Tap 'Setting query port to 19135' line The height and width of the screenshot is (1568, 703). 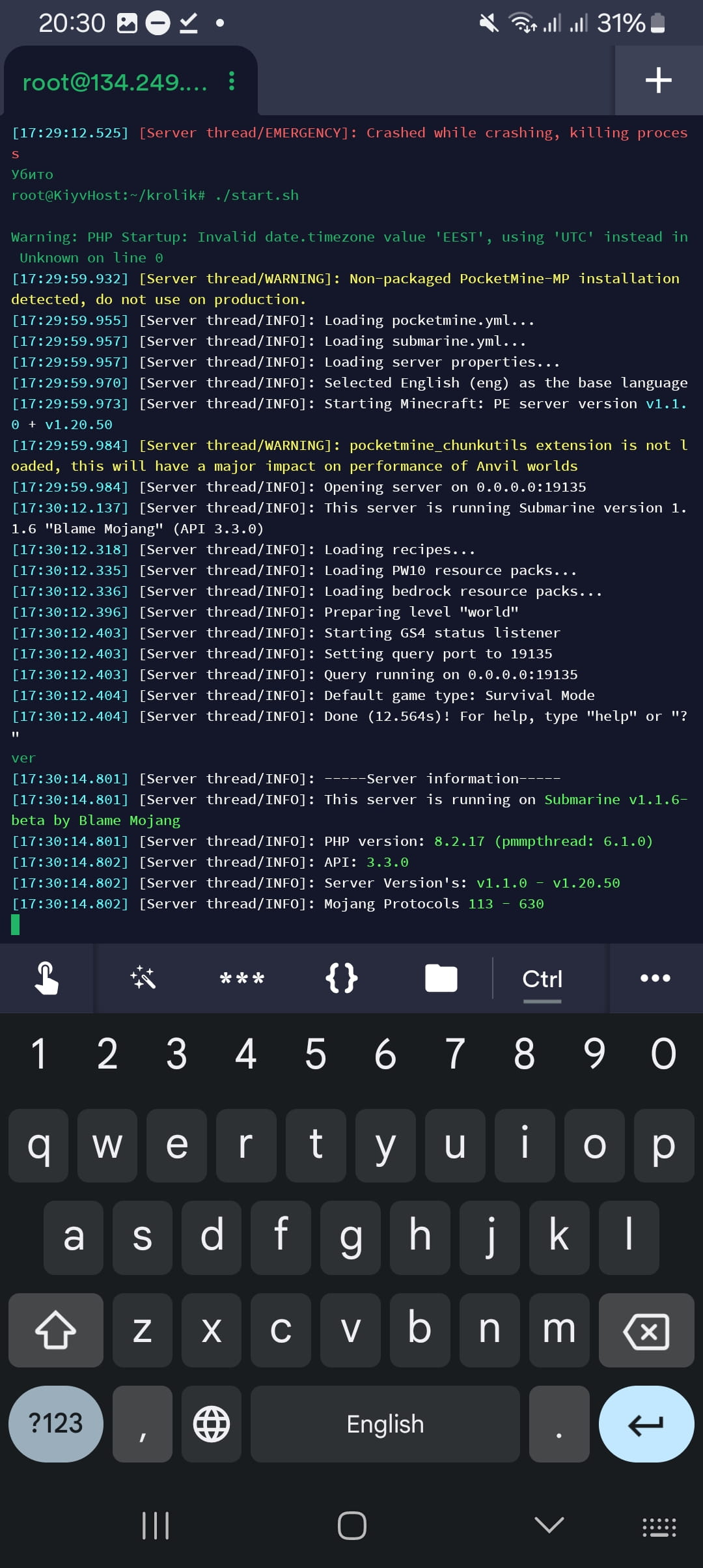point(438,654)
